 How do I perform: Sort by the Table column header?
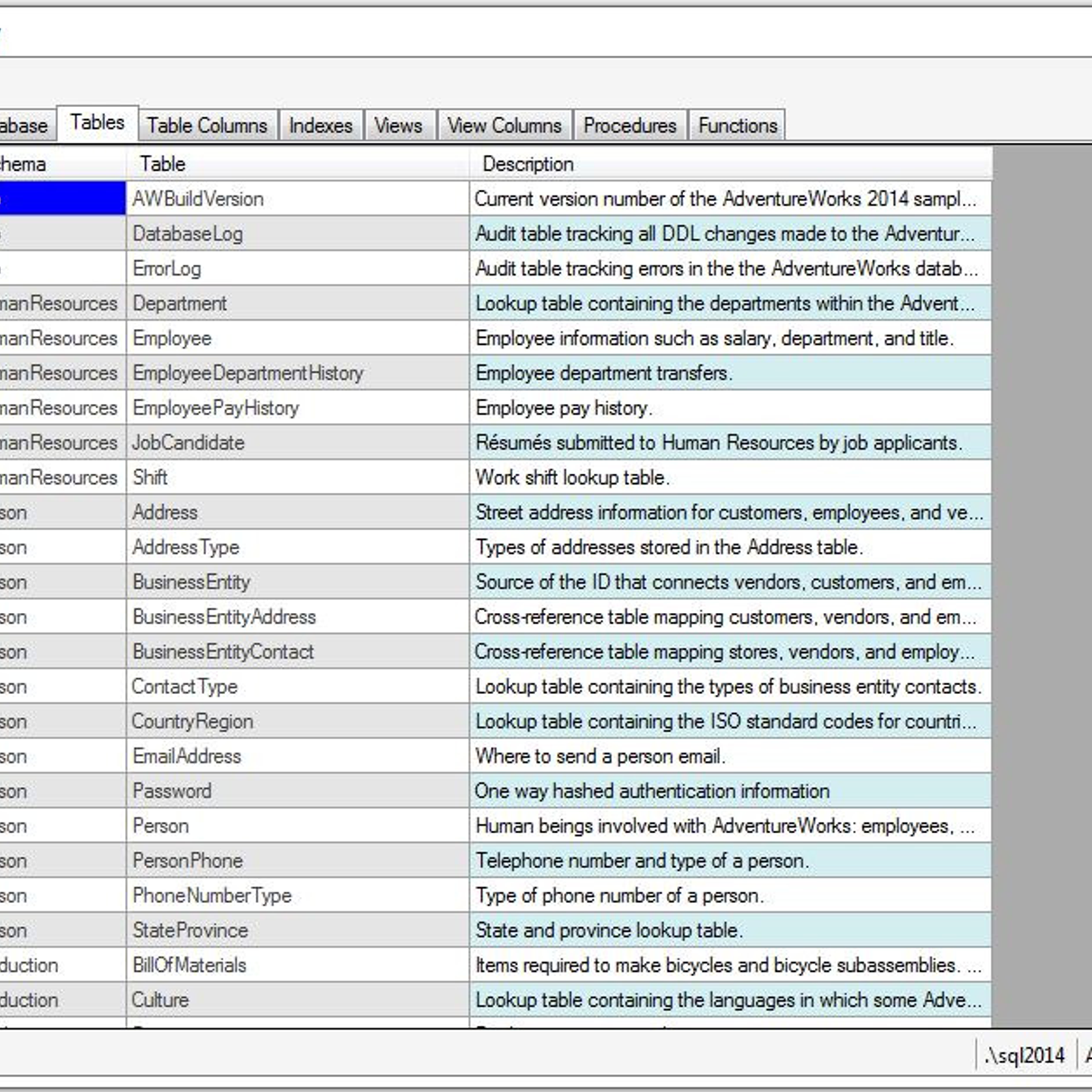point(298,164)
